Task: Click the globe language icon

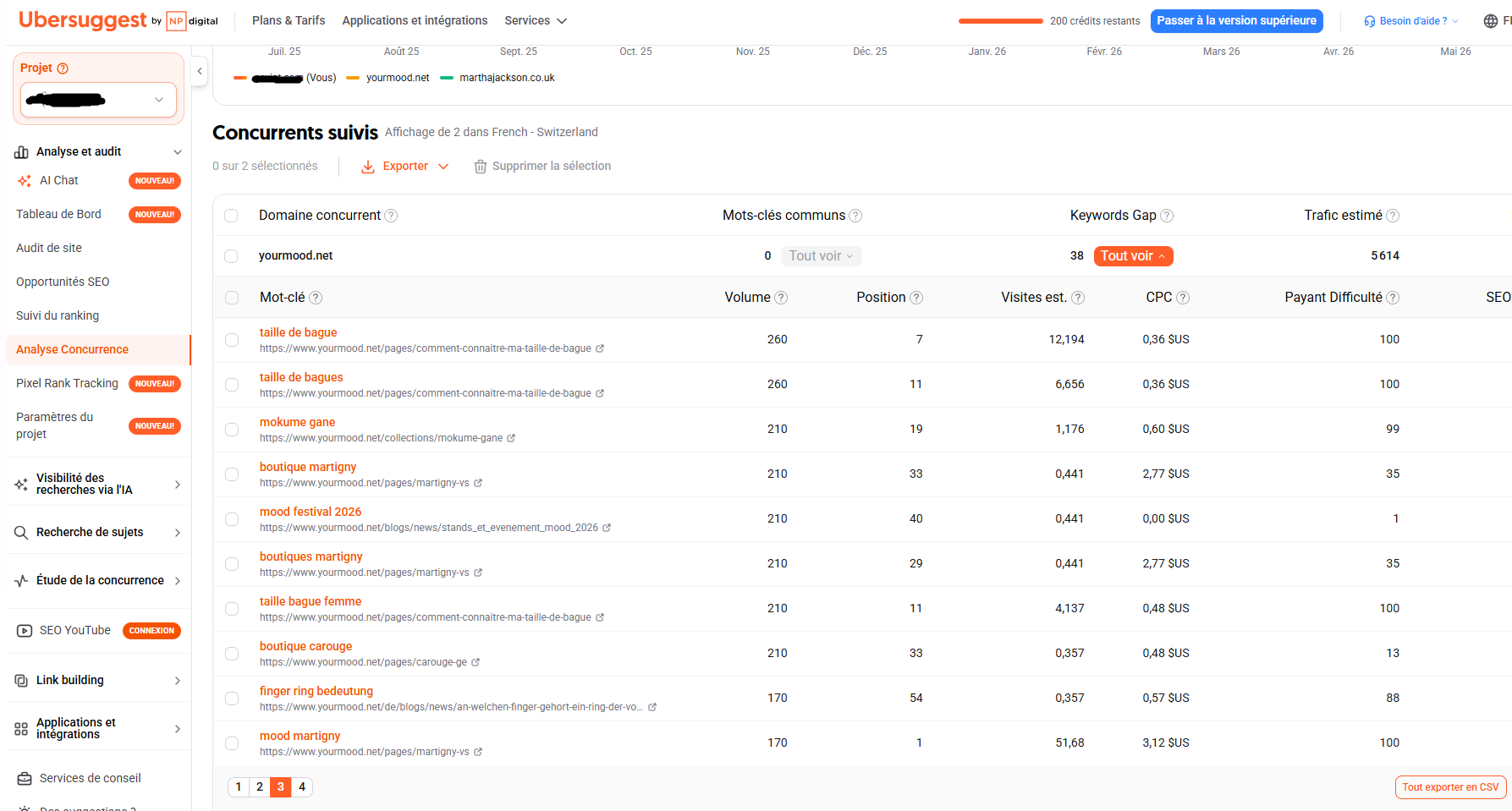Action: (1491, 21)
